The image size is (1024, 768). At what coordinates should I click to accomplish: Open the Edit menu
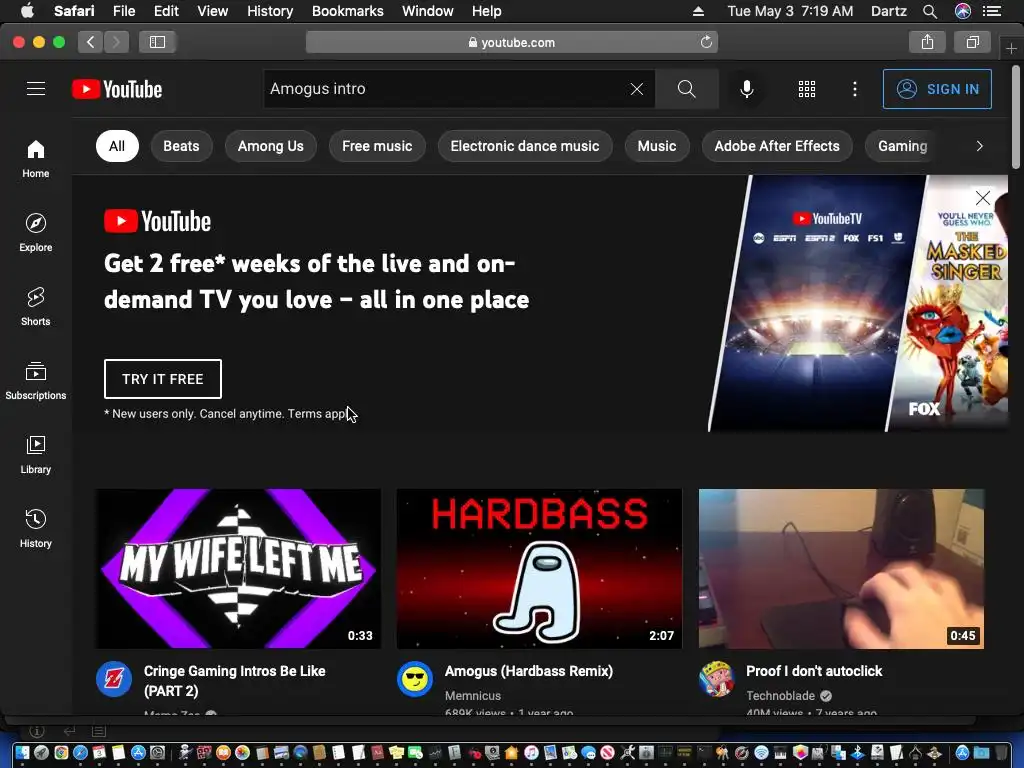coord(166,11)
